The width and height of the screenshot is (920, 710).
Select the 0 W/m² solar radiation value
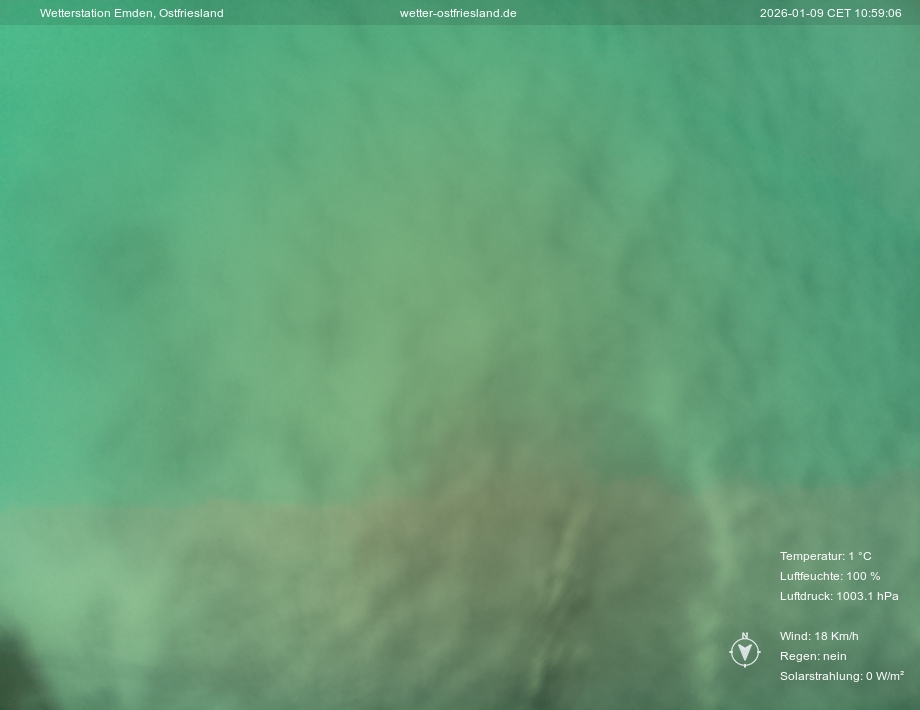[885, 676]
